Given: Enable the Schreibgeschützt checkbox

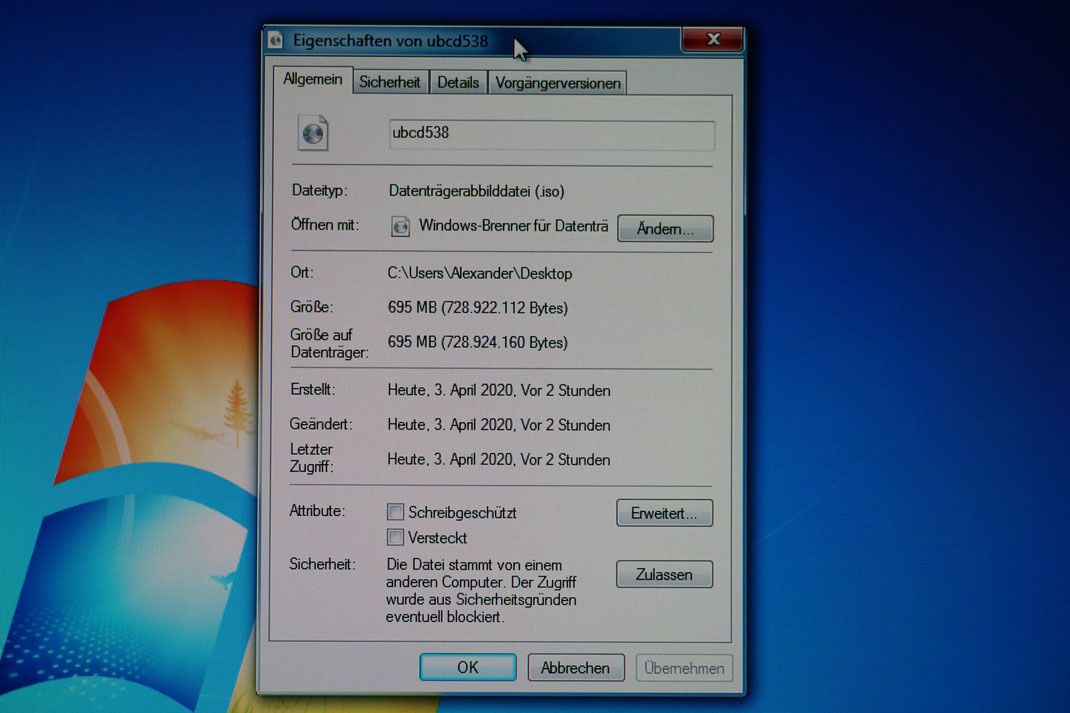Looking at the screenshot, I should [x=395, y=512].
